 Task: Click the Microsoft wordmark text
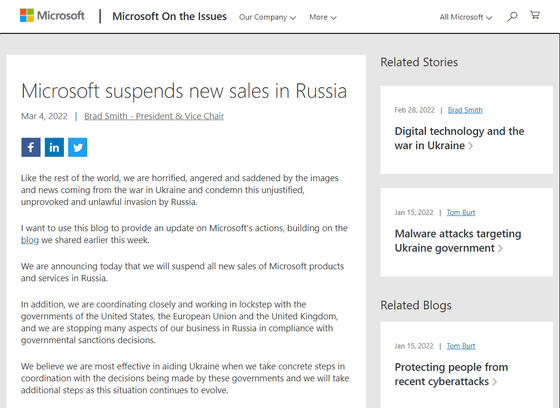[61, 16]
